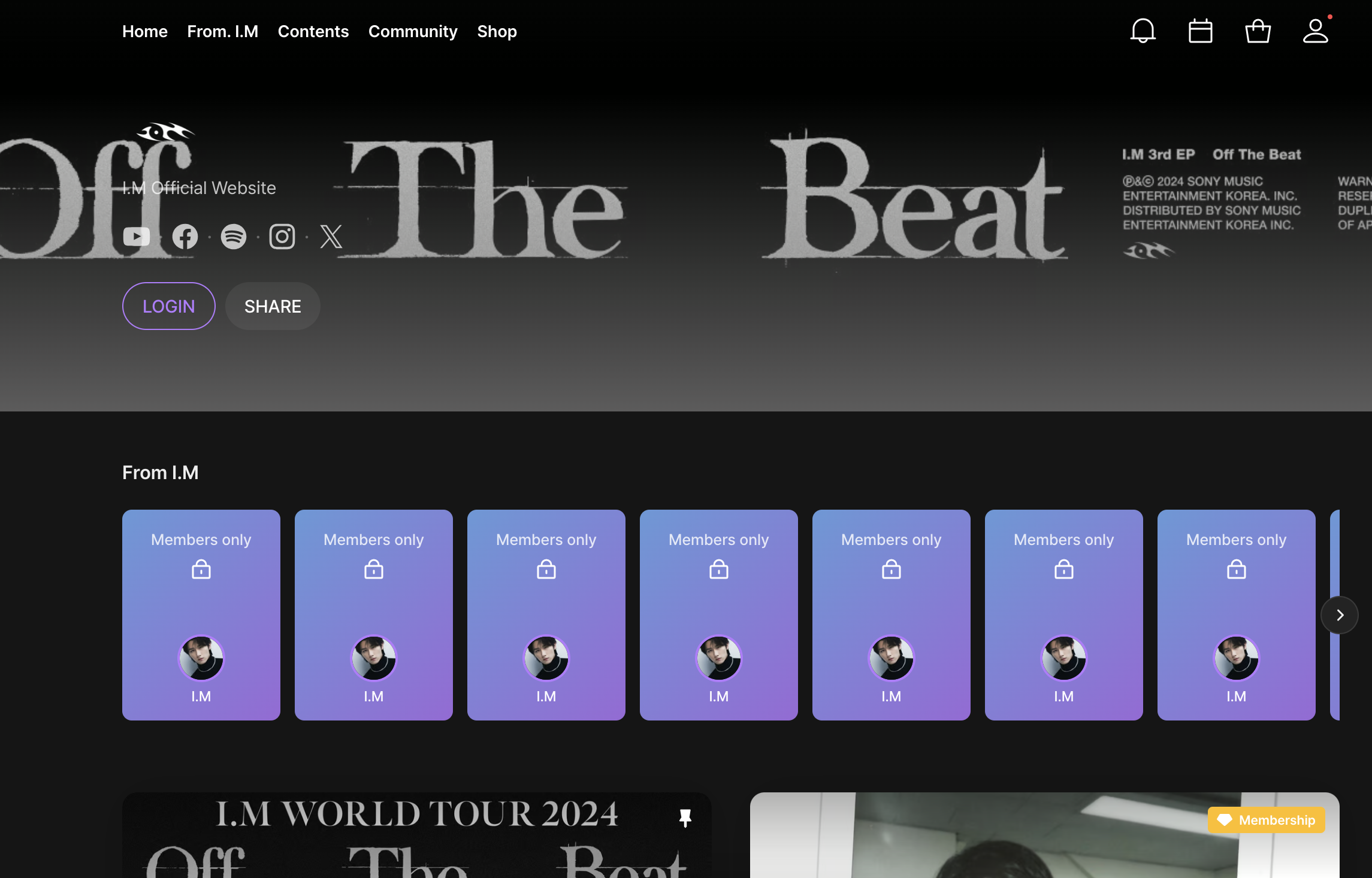
Task: Open the Instagram social link
Action: coord(282,237)
